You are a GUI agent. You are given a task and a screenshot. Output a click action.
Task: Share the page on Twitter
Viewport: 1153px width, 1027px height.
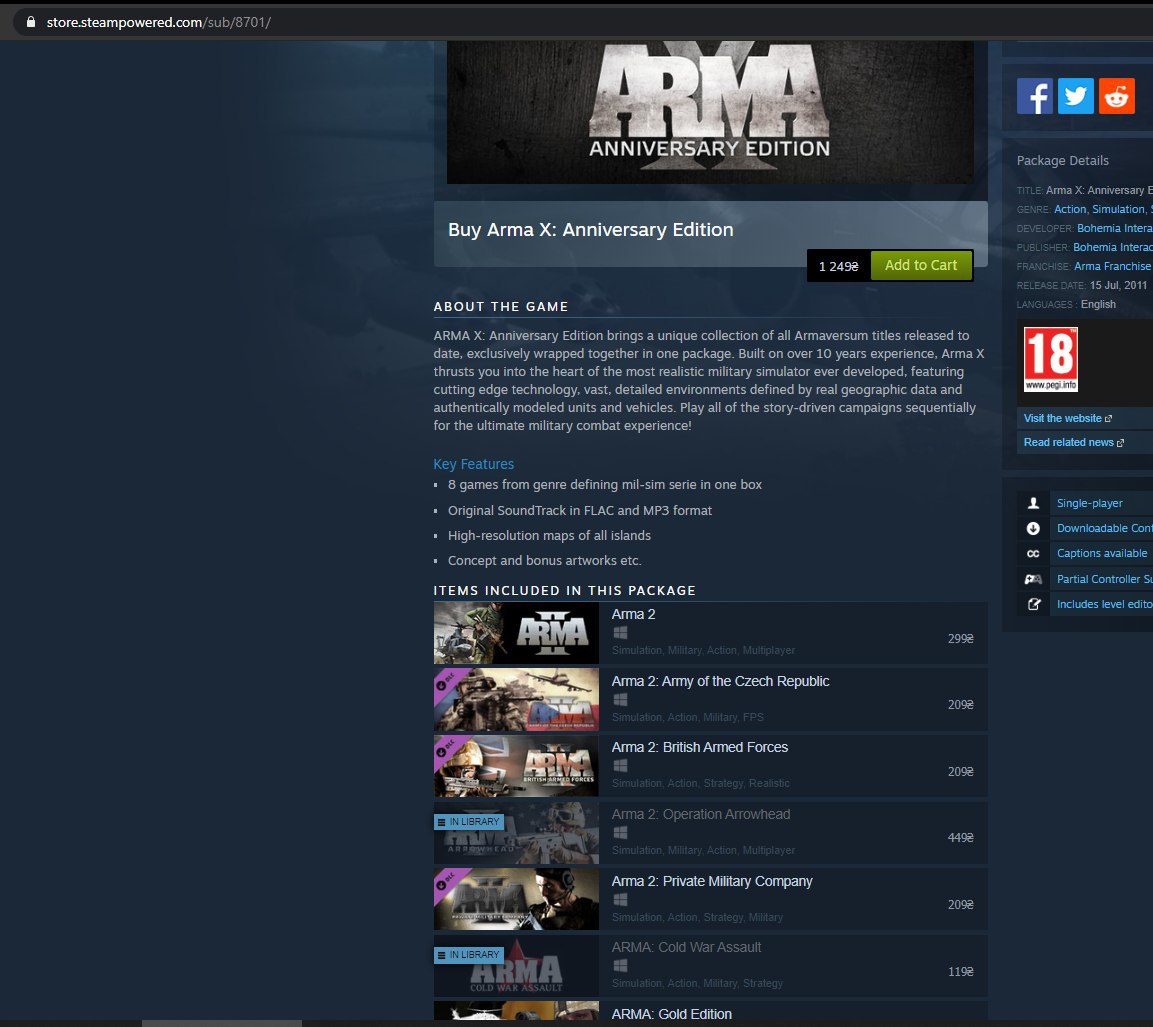pos(1075,96)
